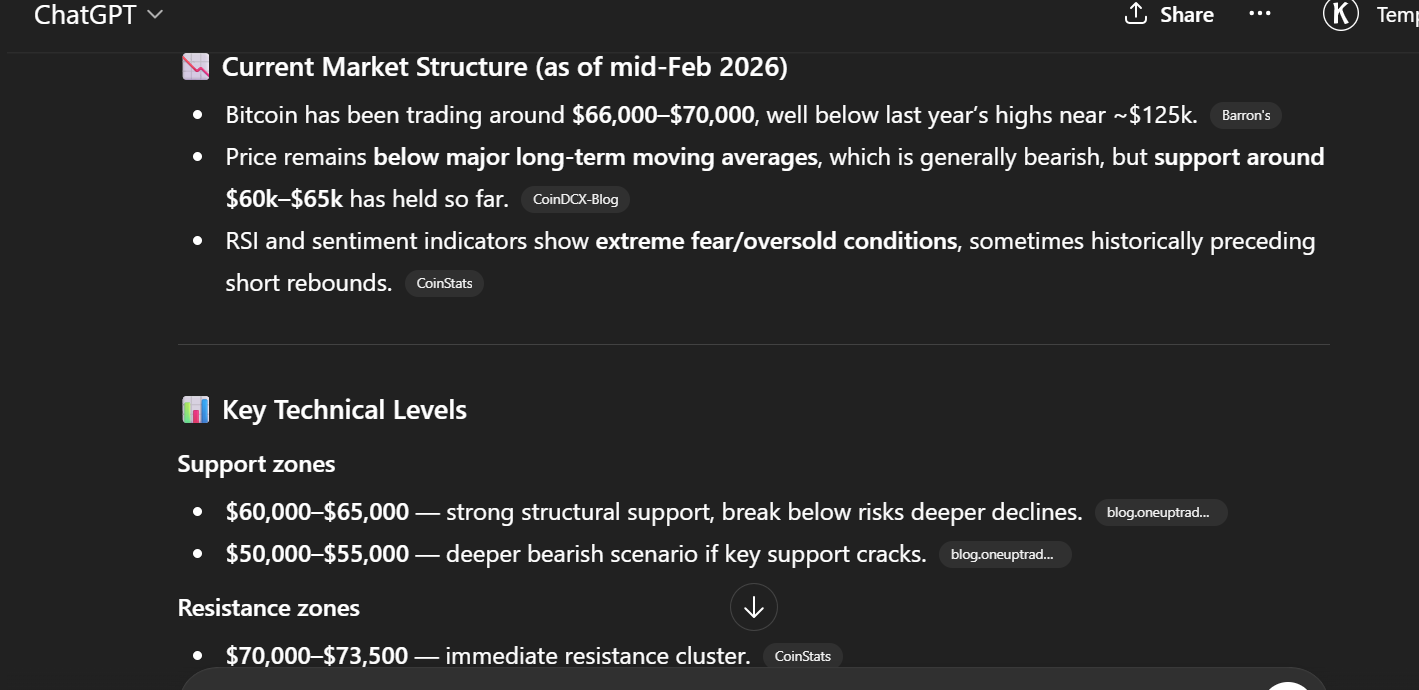Open the CoinStats citation after short rebounds
1419x690 pixels.
[444, 283]
